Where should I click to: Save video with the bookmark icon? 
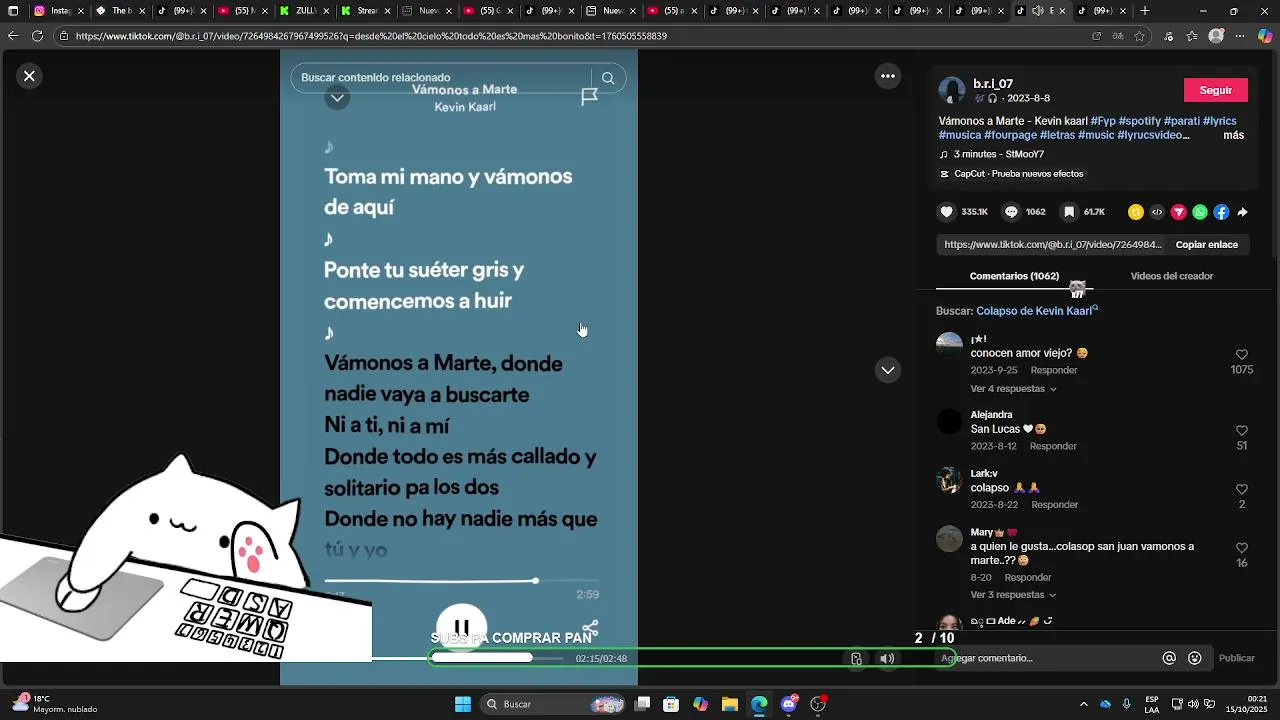(1069, 212)
